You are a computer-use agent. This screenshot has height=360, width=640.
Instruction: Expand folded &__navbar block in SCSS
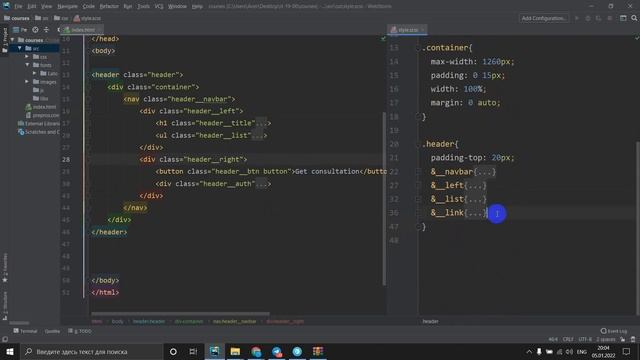(484, 171)
